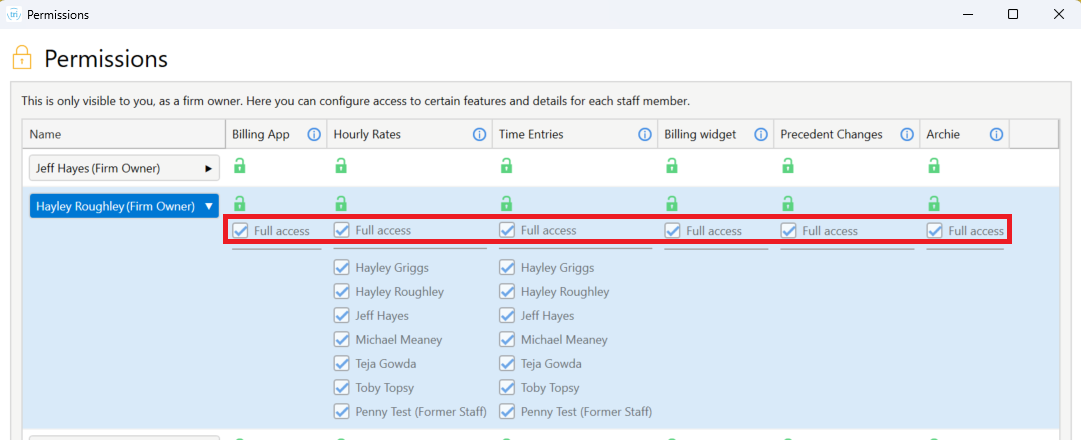Viewport: 1081px width, 440px height.
Task: Click the Billing widget info icon
Action: click(x=760, y=134)
